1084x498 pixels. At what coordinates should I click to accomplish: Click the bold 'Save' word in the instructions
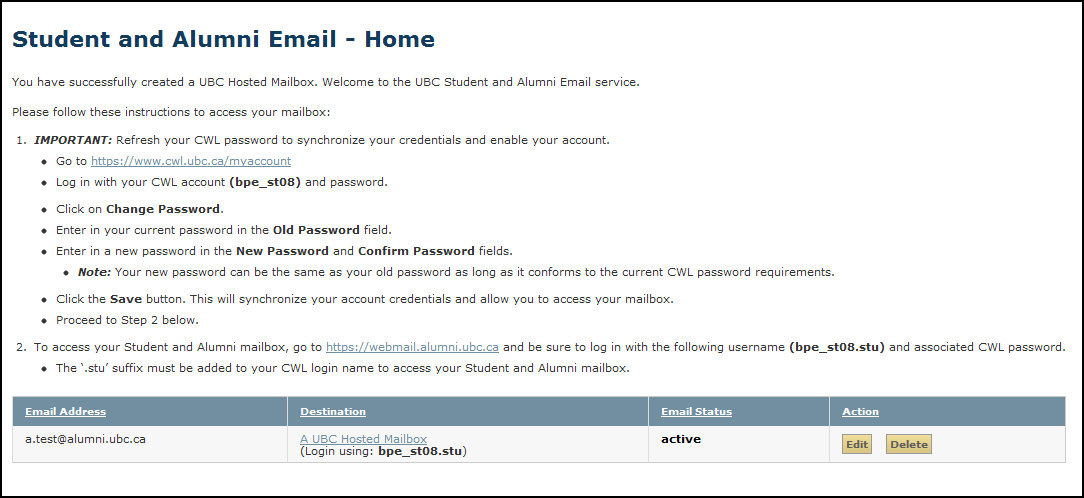pyautogui.click(x=125, y=300)
